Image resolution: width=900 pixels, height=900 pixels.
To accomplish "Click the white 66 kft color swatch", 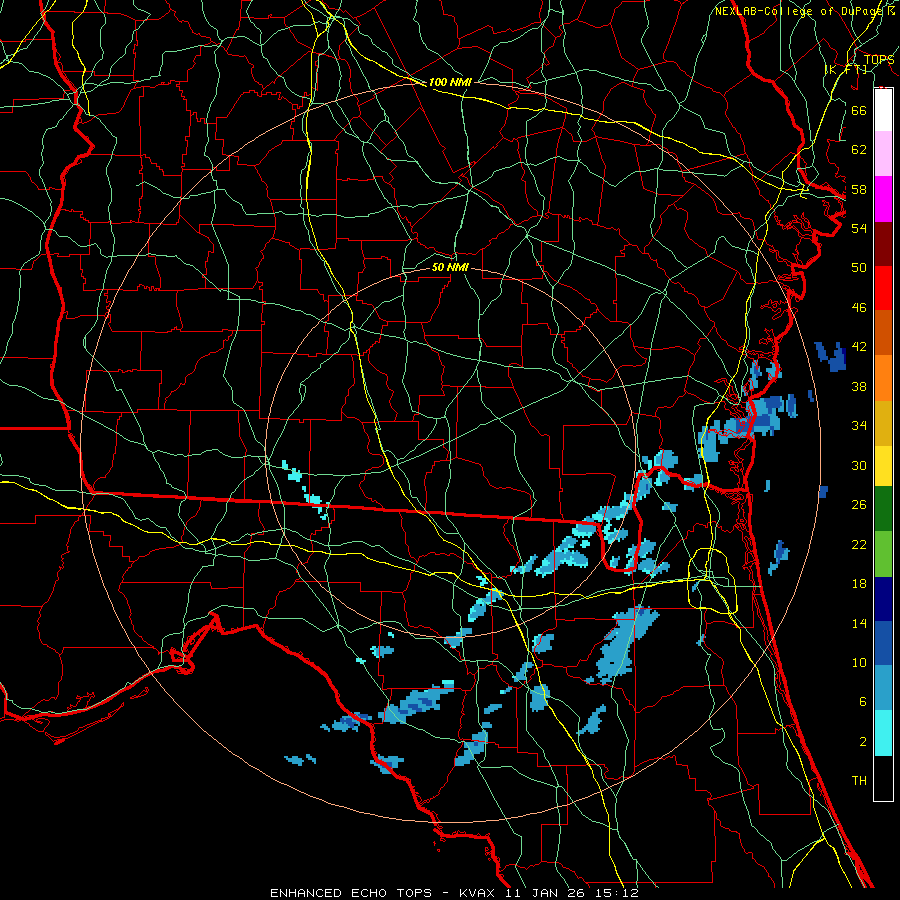I will 883,110.
